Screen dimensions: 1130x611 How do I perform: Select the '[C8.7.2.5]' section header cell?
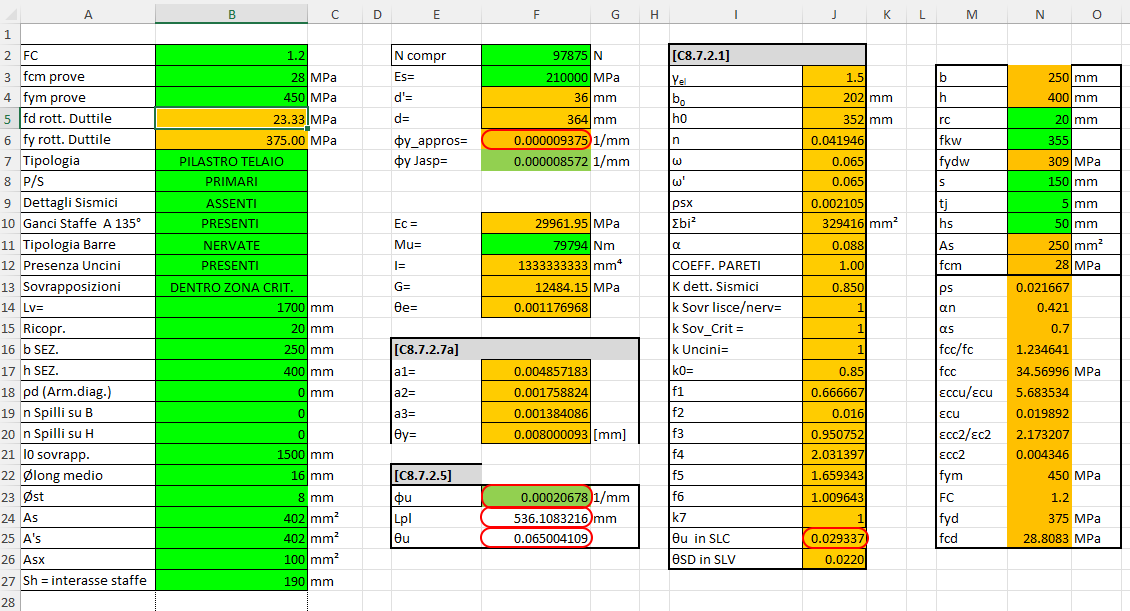tap(437, 476)
